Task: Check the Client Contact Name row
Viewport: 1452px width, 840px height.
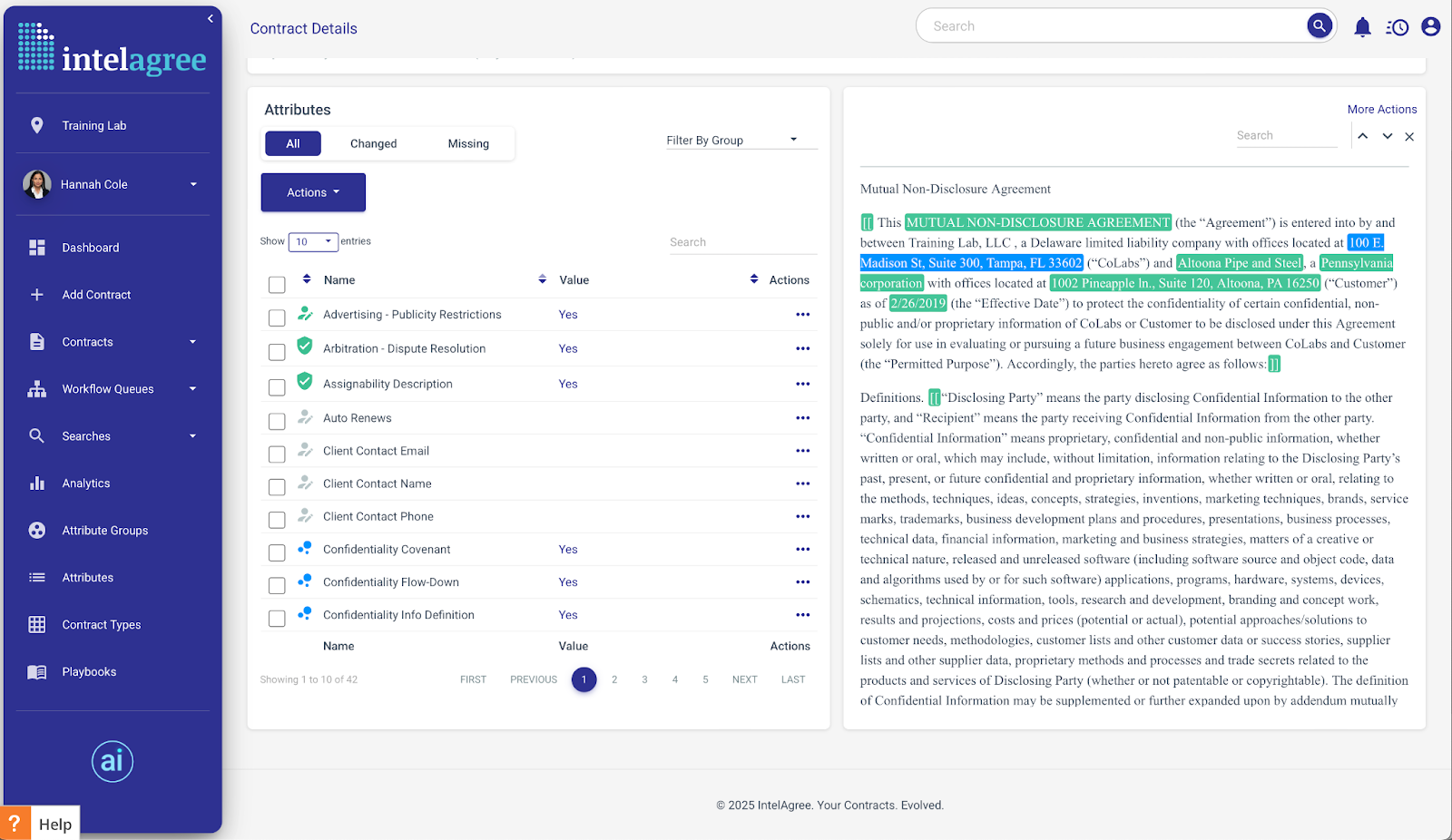Action: click(x=277, y=487)
